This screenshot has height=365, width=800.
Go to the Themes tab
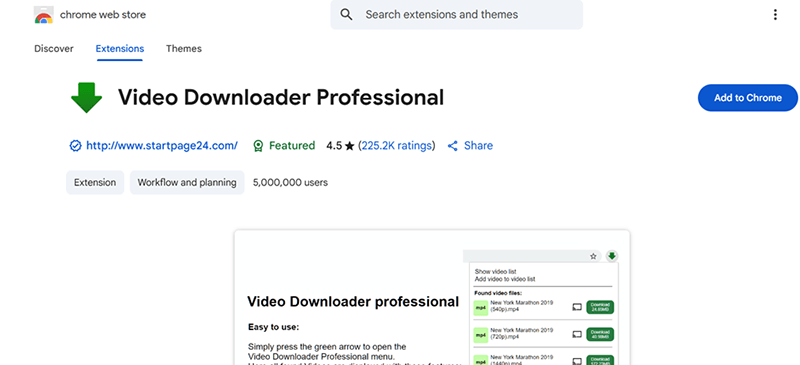tap(184, 48)
